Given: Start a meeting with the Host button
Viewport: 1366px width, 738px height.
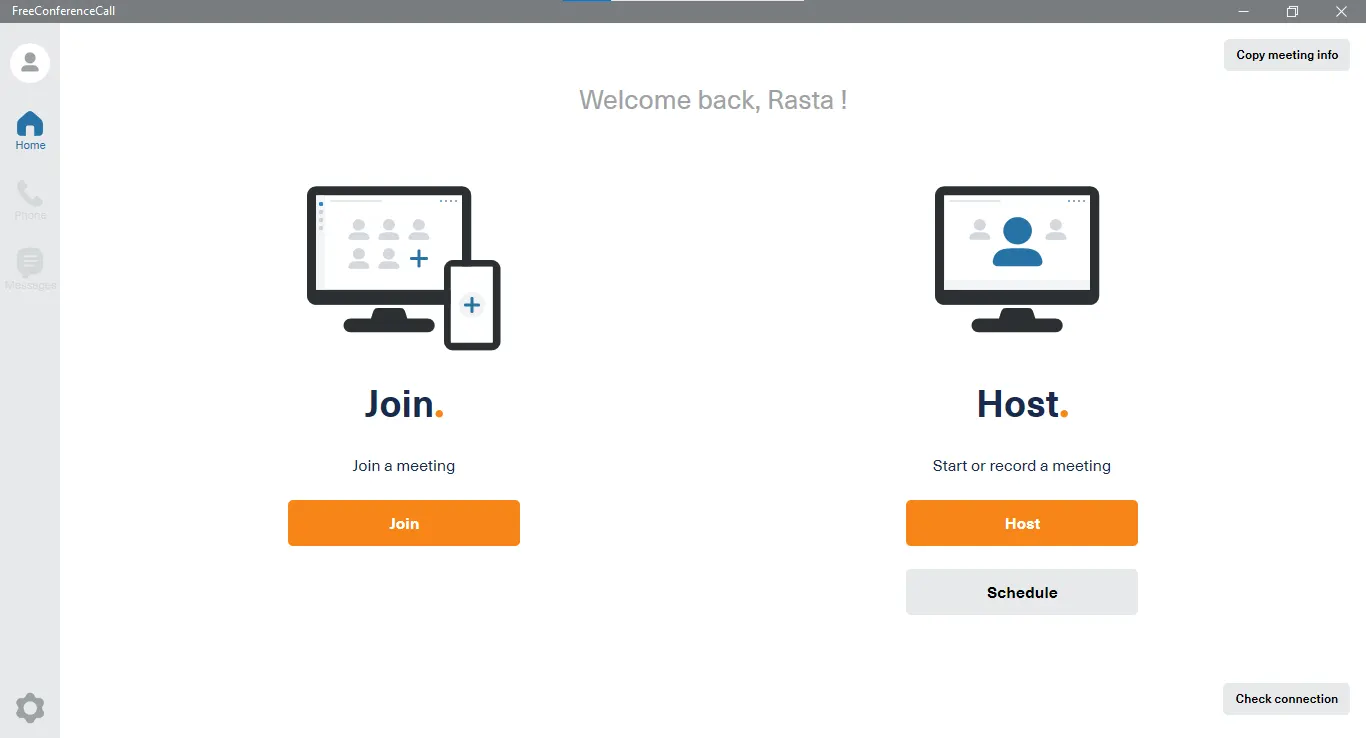Looking at the screenshot, I should [1022, 523].
